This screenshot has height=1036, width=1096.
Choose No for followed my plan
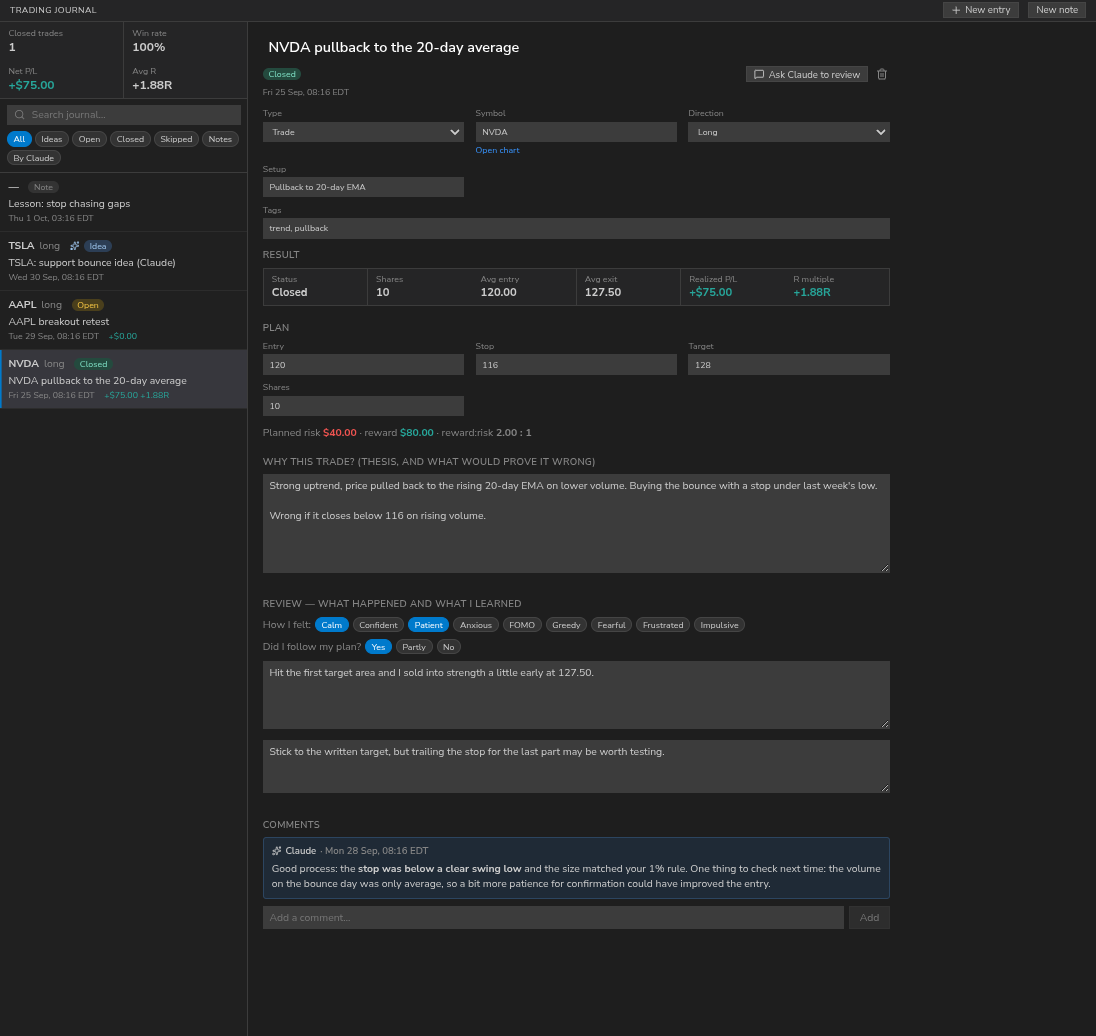tap(449, 647)
